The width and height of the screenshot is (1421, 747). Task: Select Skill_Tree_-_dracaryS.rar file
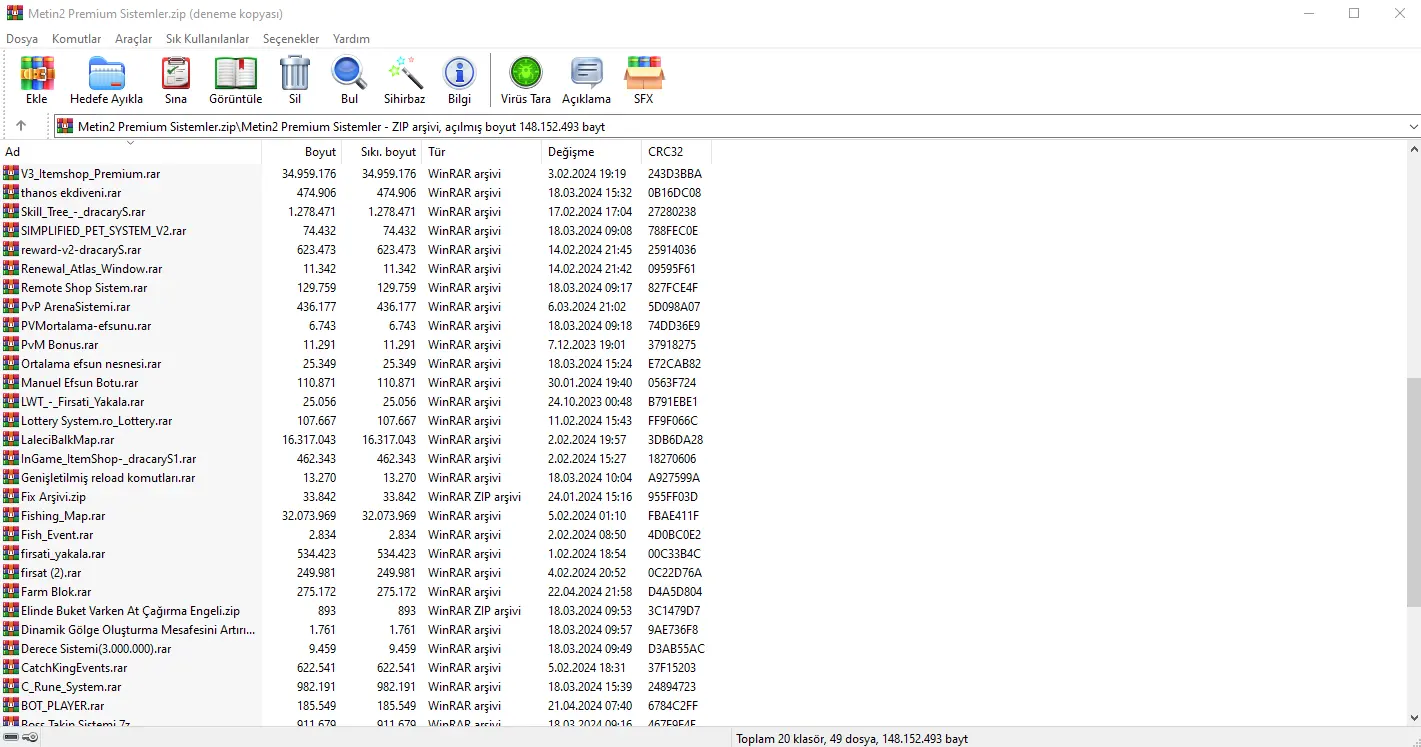pyautogui.click(x=83, y=211)
